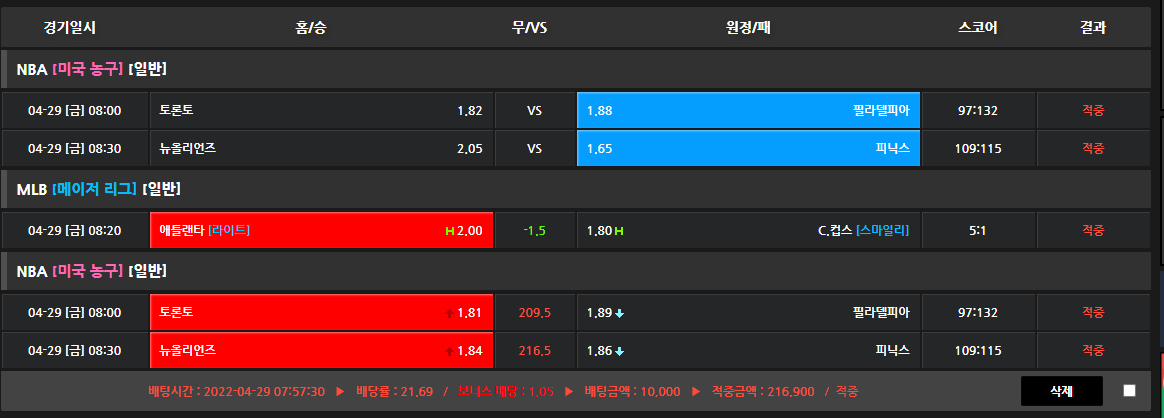Click up arrow icon beside 1.81 odds

(x=450, y=313)
